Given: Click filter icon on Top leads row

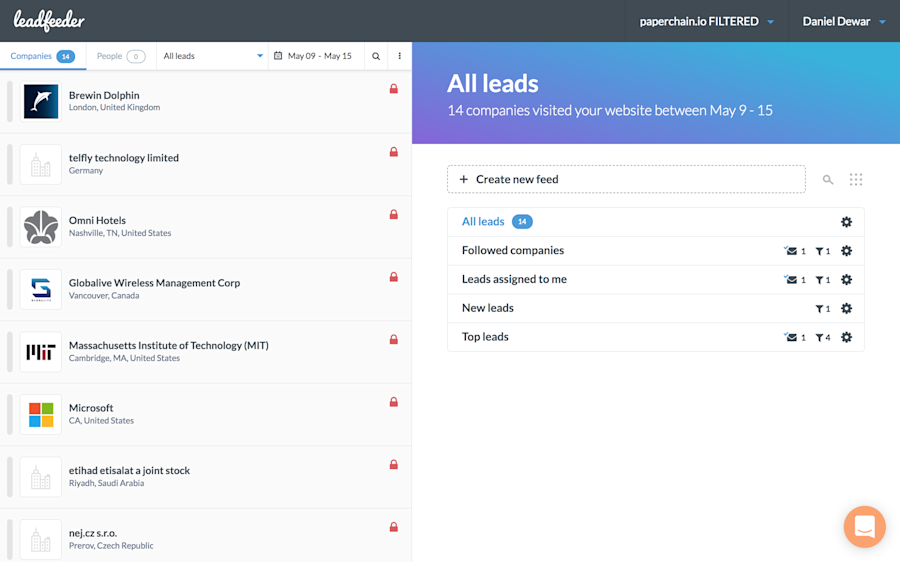Looking at the screenshot, I should tap(820, 337).
